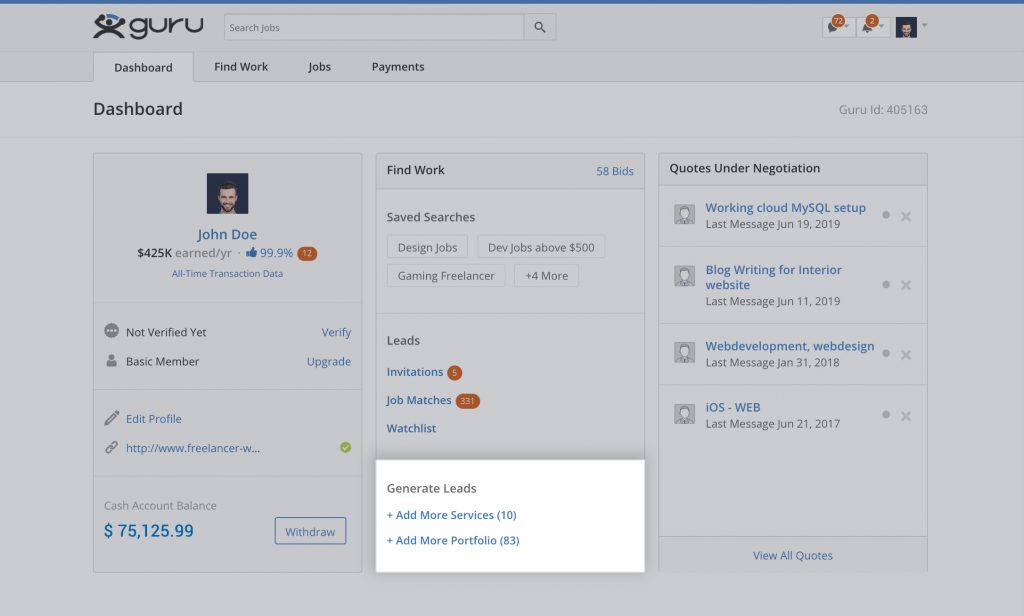The image size is (1024, 616).
Task: Select the Design Jobs saved search
Action: pyautogui.click(x=427, y=248)
